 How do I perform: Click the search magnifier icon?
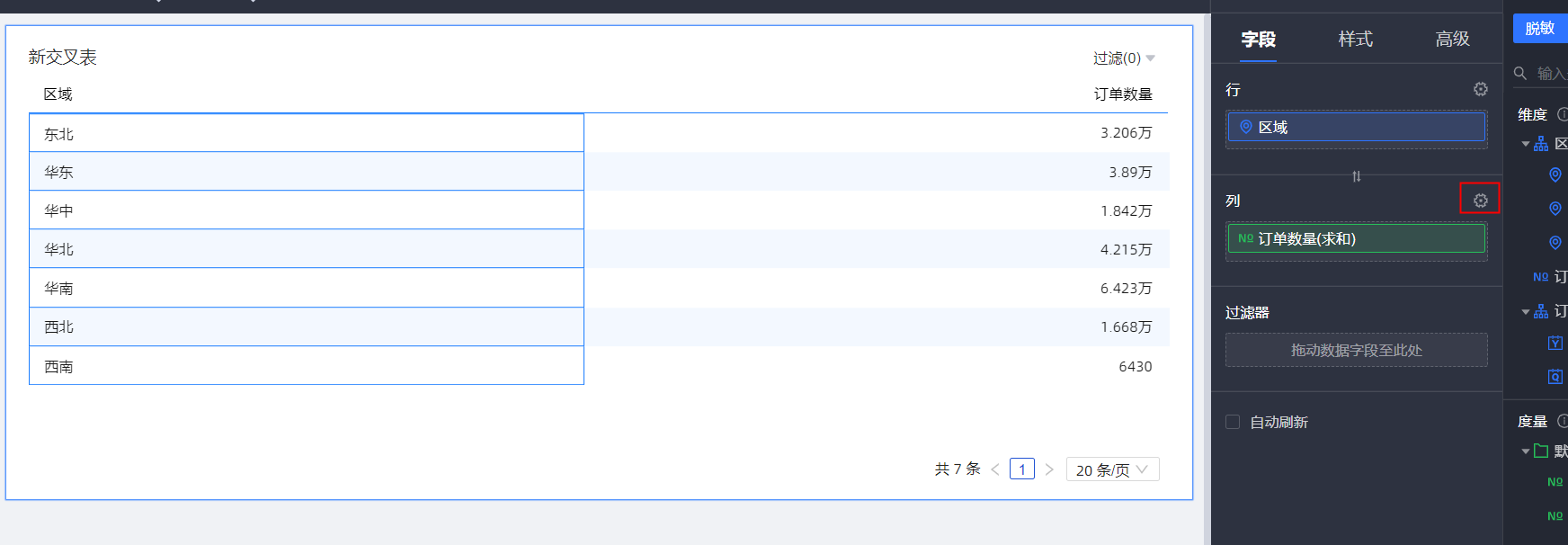tap(1520, 73)
